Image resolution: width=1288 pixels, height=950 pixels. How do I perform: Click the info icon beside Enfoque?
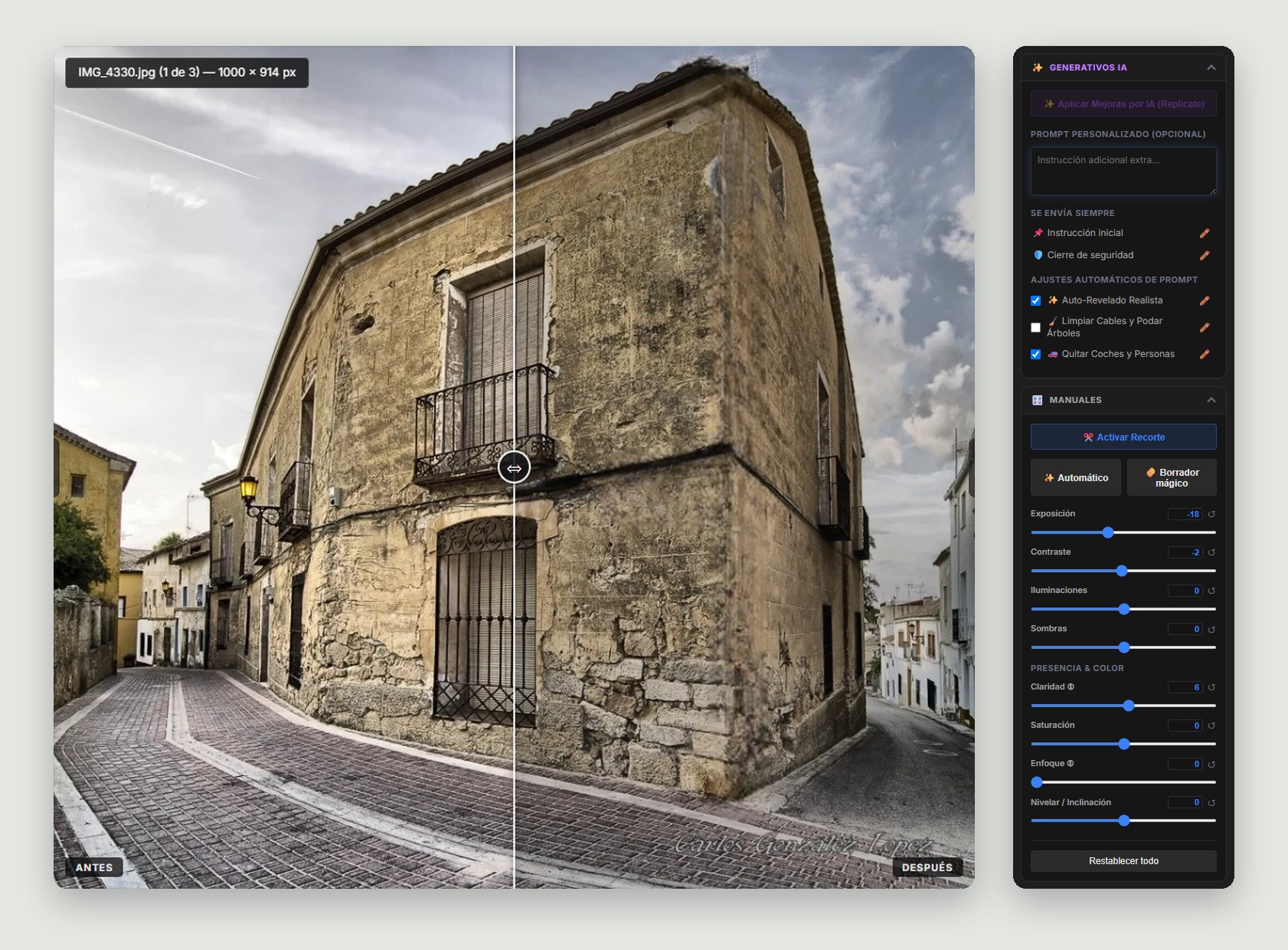point(1071,763)
